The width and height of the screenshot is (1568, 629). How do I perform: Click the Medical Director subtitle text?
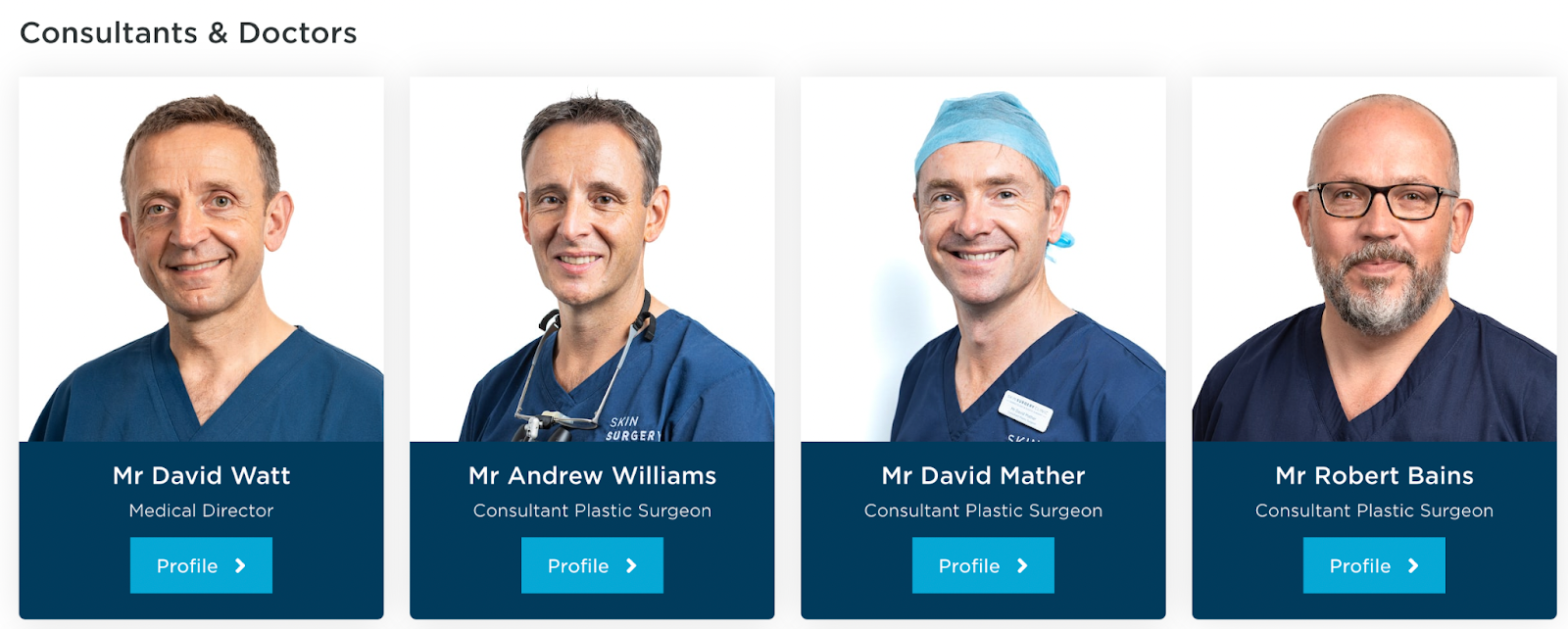(201, 510)
